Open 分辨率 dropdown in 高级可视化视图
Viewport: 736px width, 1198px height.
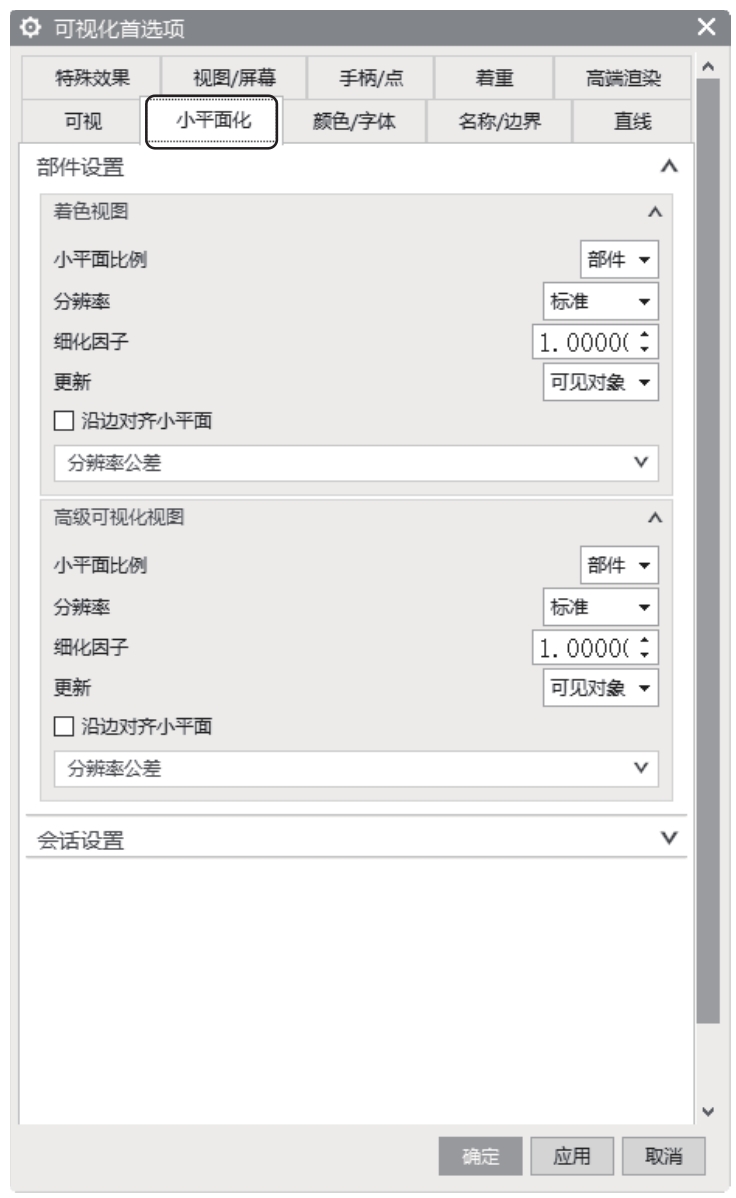pyautogui.click(x=601, y=607)
